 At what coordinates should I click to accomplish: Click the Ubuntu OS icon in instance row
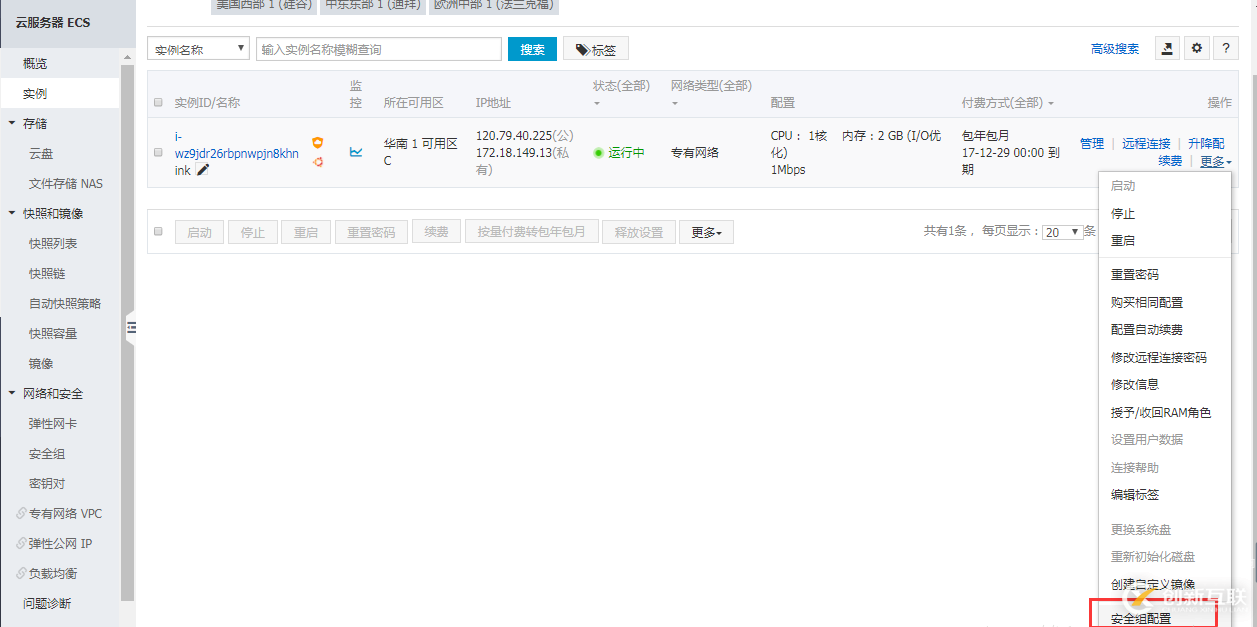click(x=317, y=161)
